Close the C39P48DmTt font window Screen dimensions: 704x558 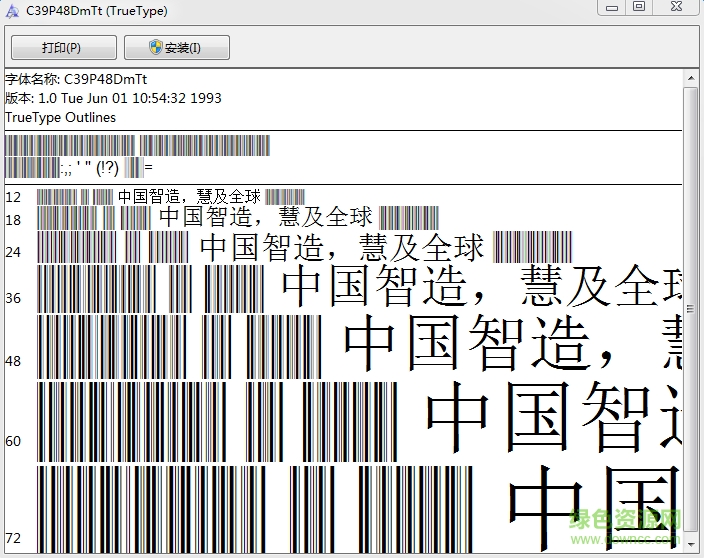coord(677,7)
